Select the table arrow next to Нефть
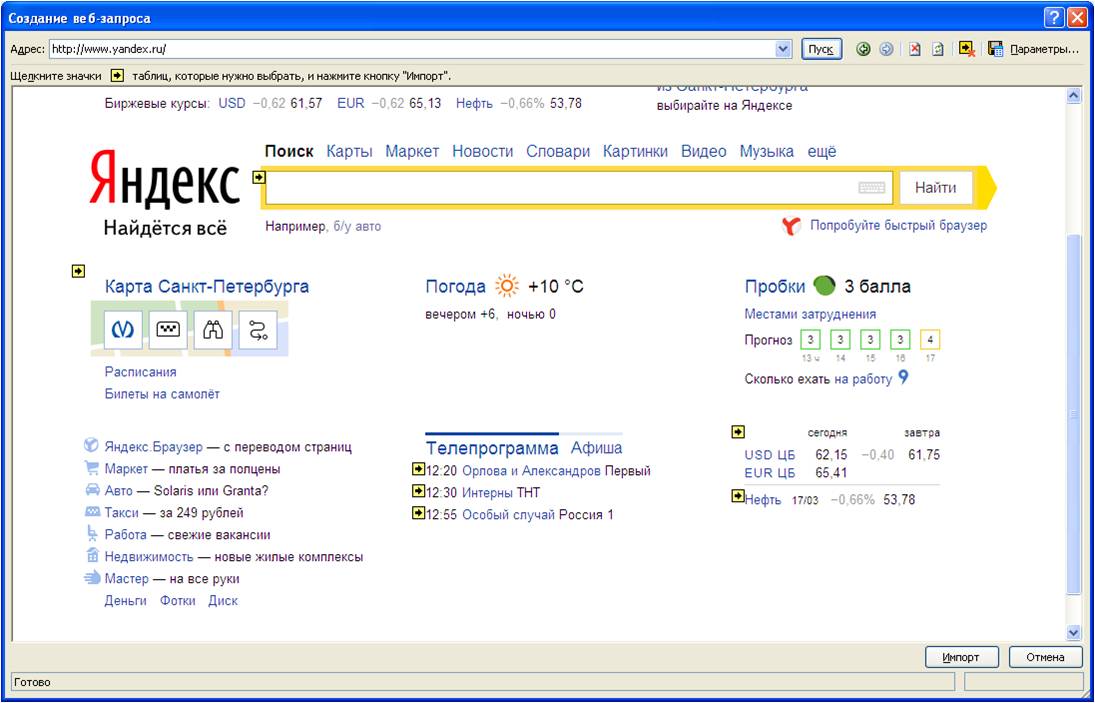The width and height of the screenshot is (1095, 703). coord(738,496)
